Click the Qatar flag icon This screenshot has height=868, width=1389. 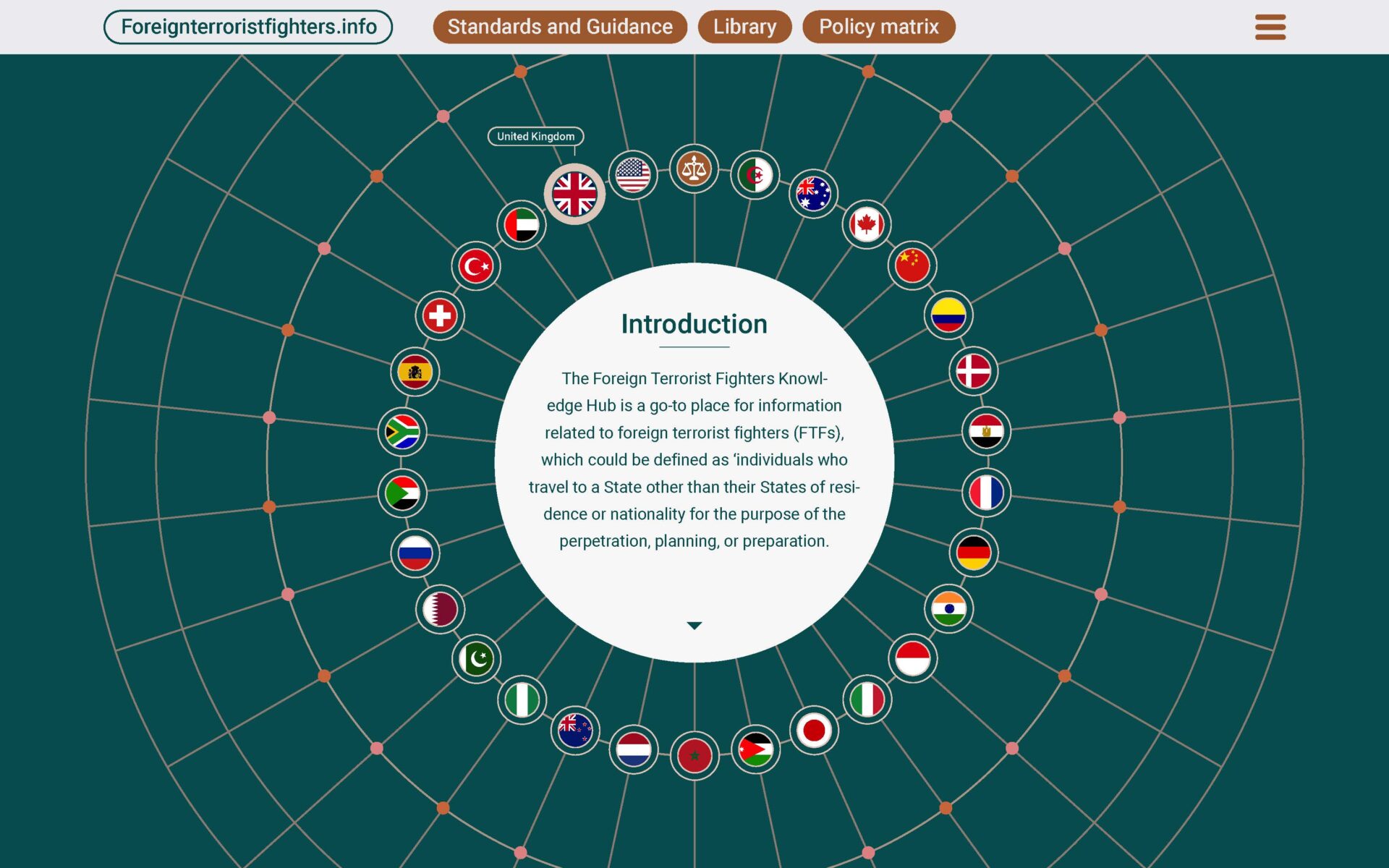(x=440, y=609)
